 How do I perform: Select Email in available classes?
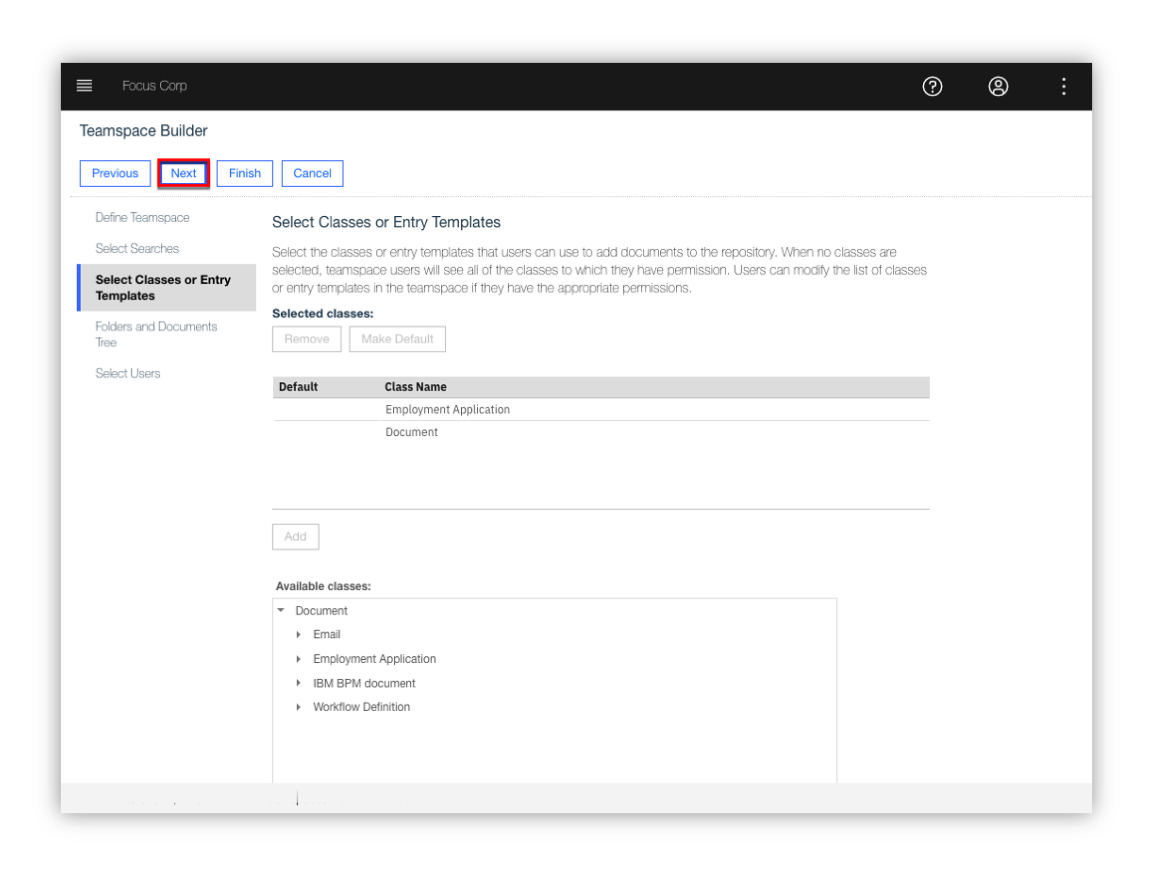coord(327,635)
